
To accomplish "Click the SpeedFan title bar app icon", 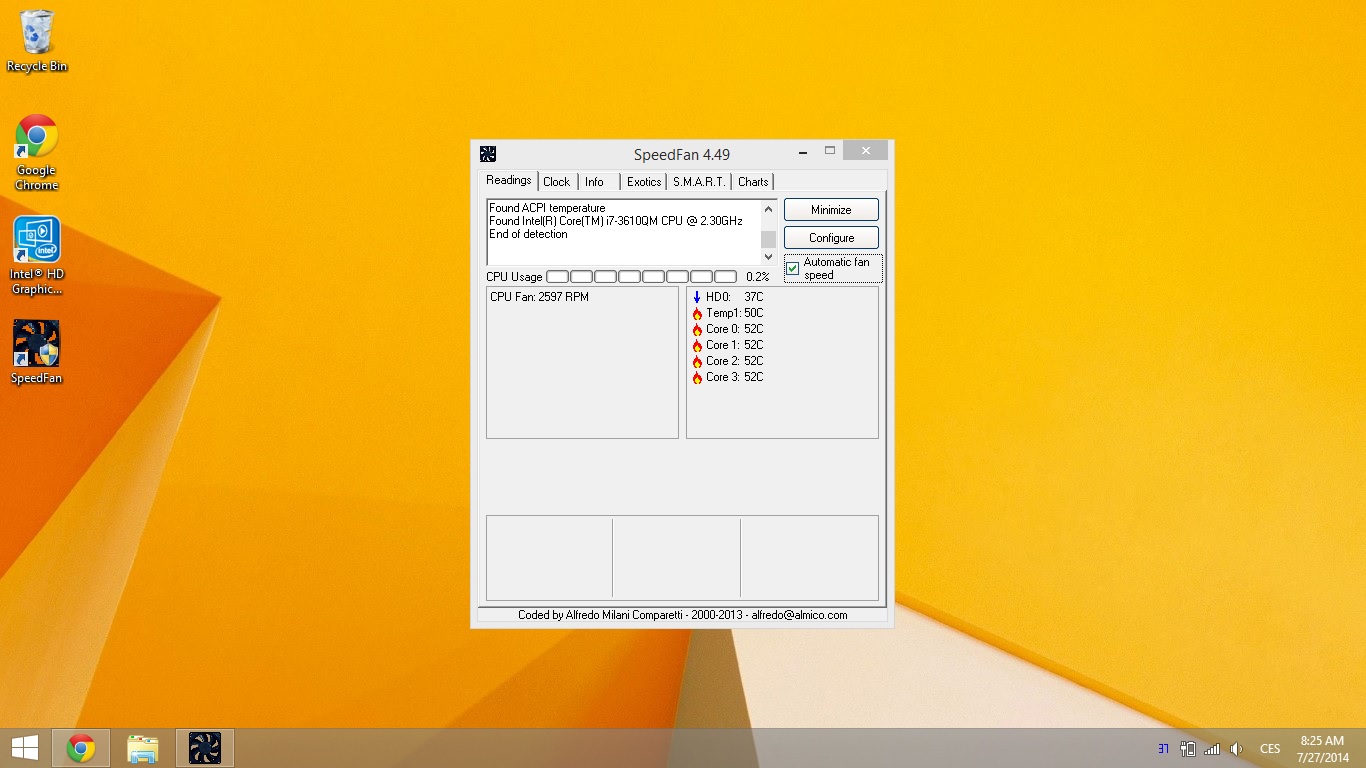I will point(488,154).
